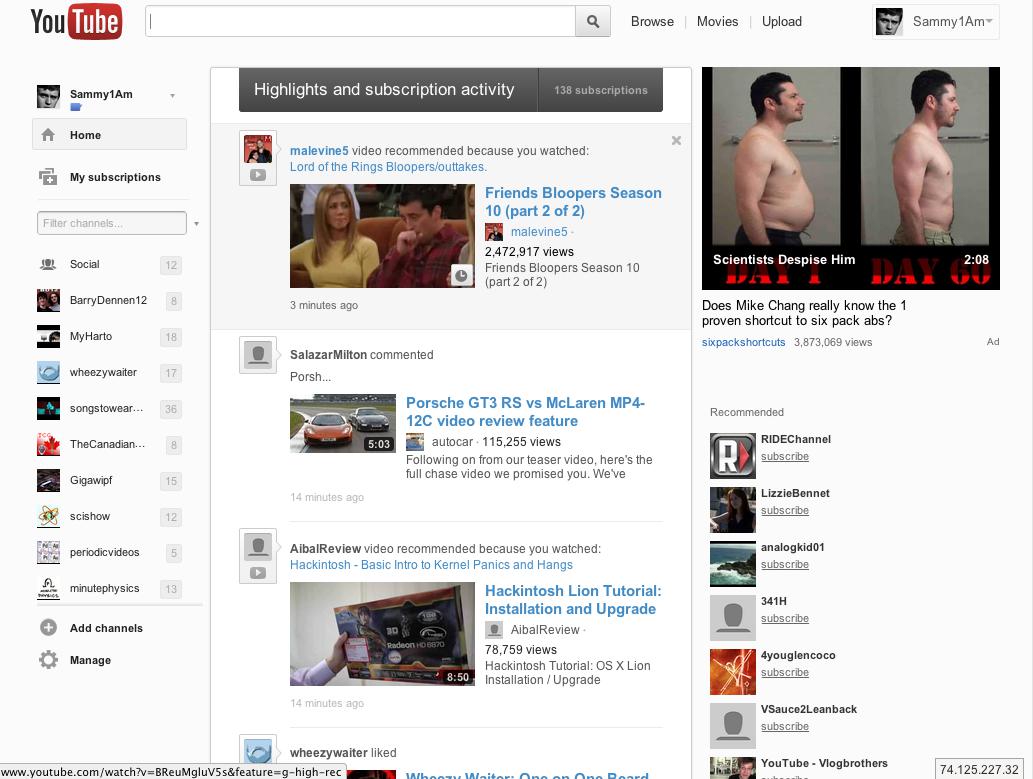Subscribe to LizzieBennet
Image resolution: width=1033 pixels, height=779 pixels.
(785, 510)
